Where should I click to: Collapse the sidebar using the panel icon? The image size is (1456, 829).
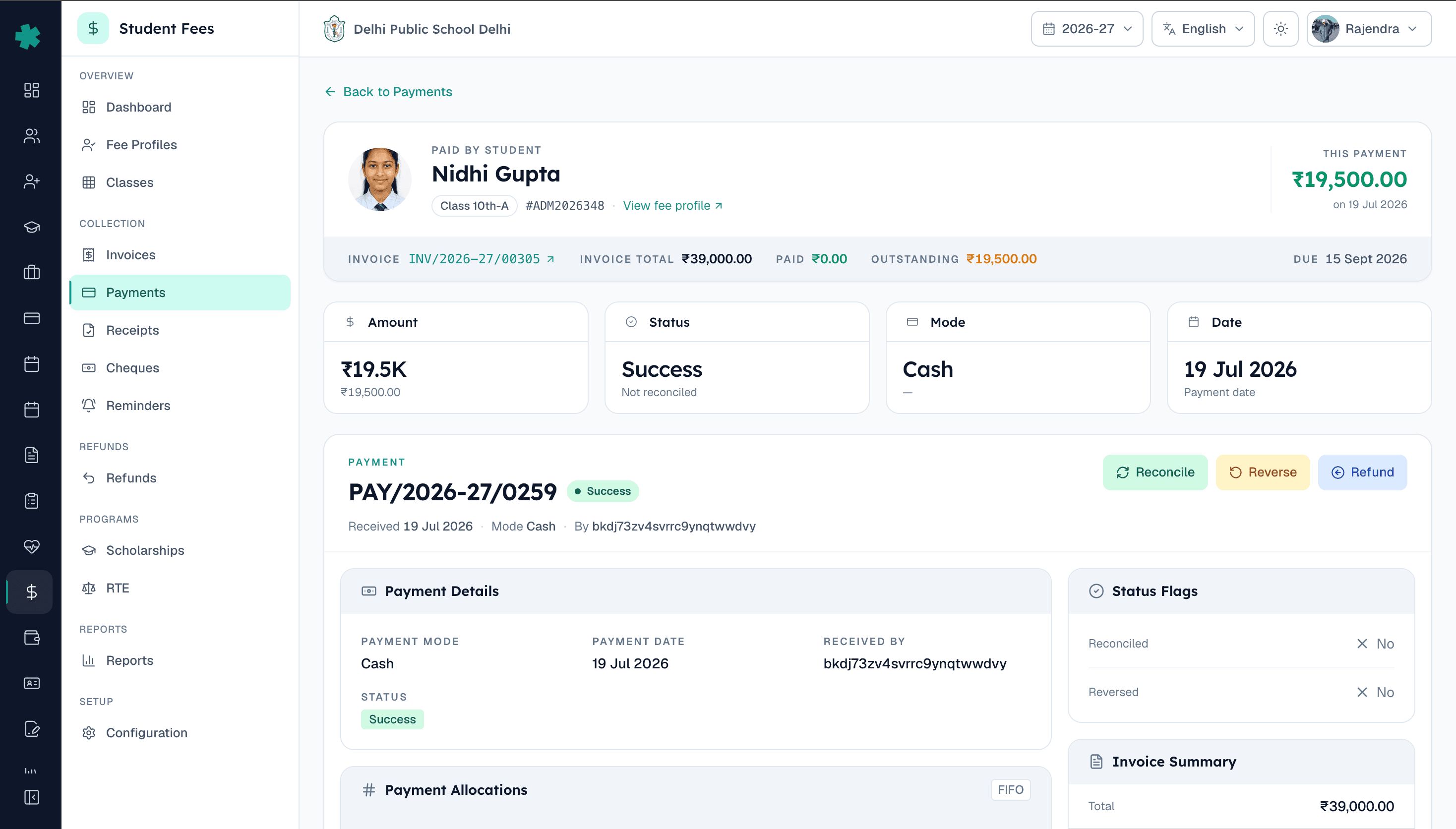click(x=31, y=797)
